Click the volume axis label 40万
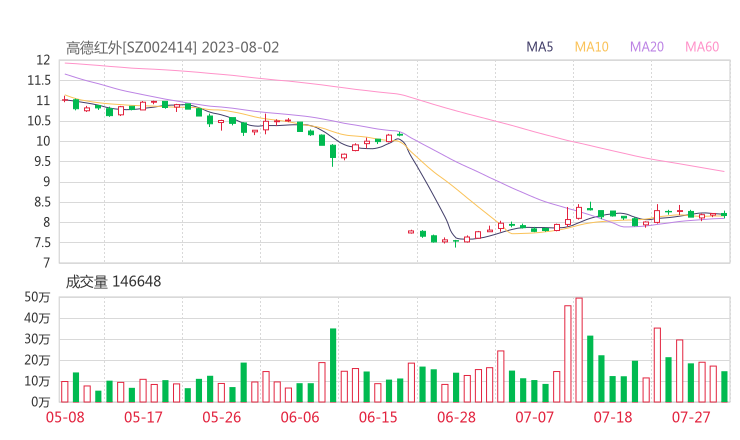The width and height of the screenshot is (740, 440). pyautogui.click(x=37, y=318)
